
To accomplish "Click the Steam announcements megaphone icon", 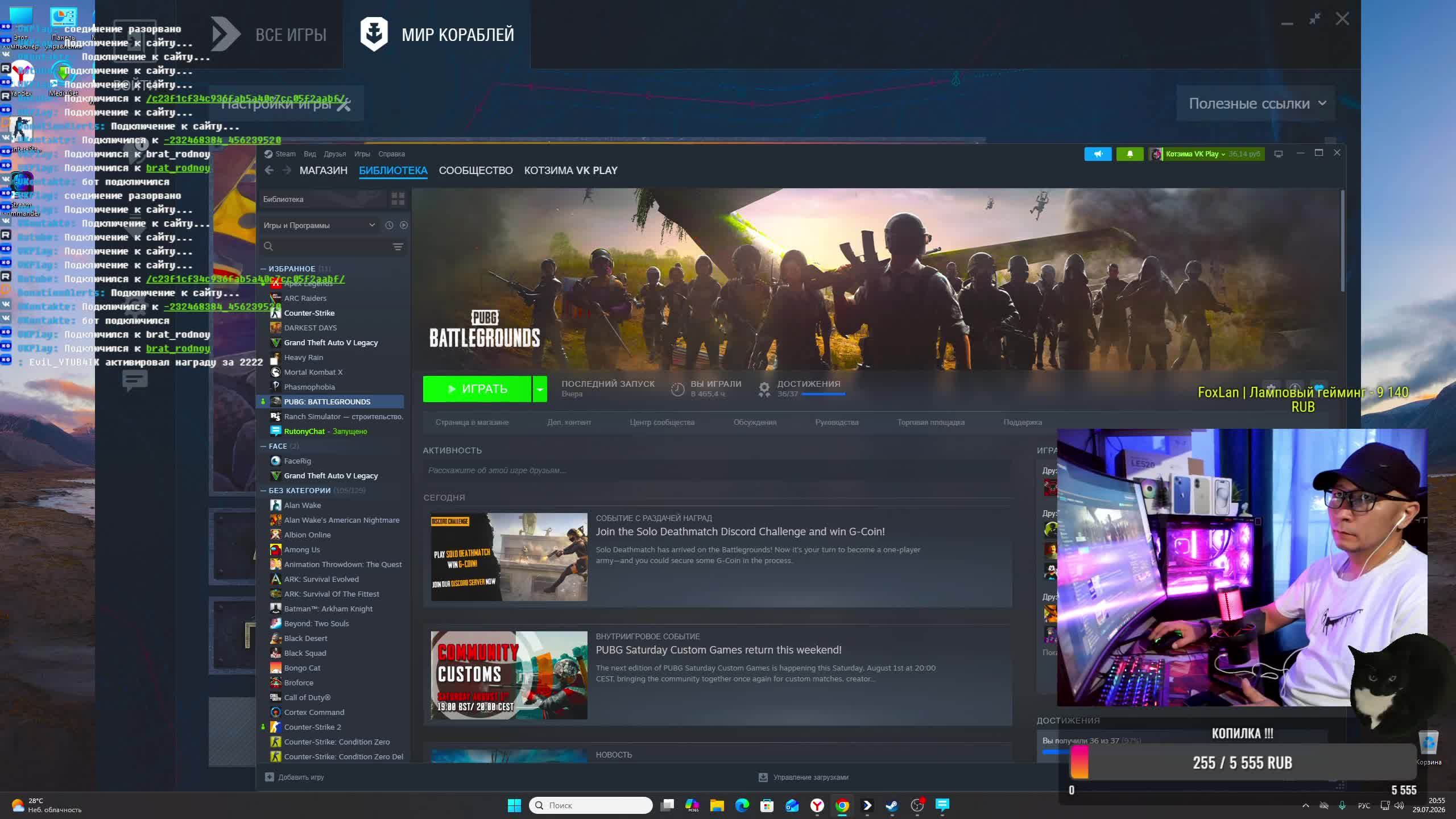I will point(1098,154).
